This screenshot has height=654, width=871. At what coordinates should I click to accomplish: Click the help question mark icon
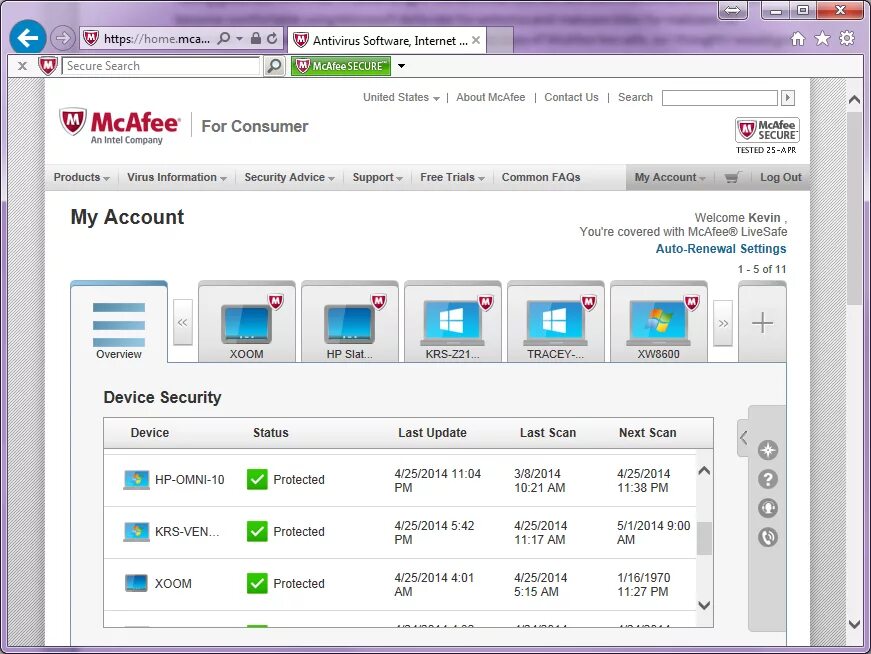click(x=768, y=479)
